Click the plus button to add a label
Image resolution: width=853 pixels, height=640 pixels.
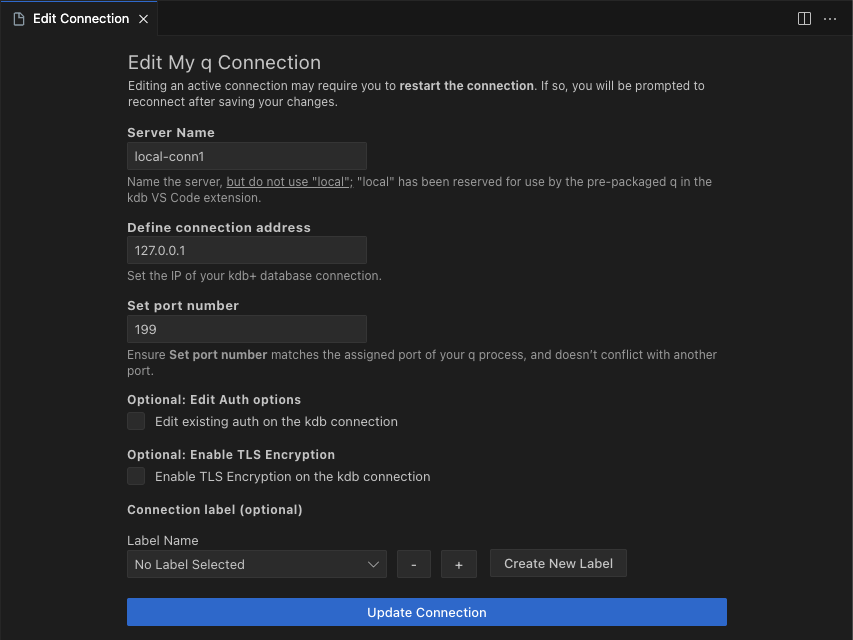(458, 564)
